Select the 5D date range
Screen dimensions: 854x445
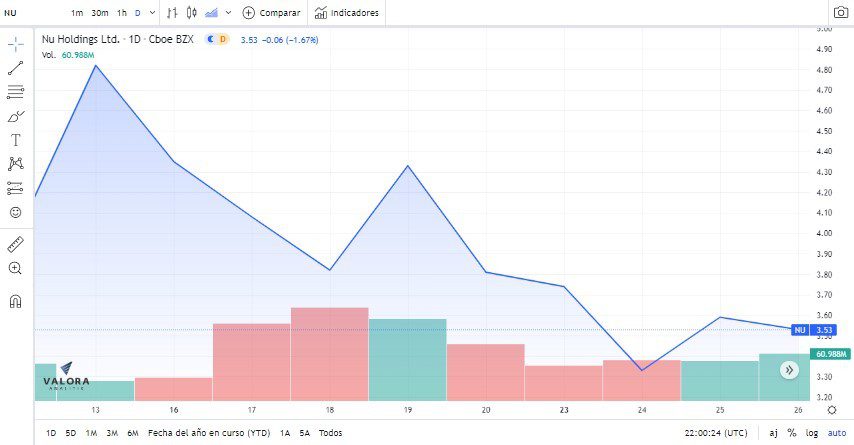pos(71,433)
